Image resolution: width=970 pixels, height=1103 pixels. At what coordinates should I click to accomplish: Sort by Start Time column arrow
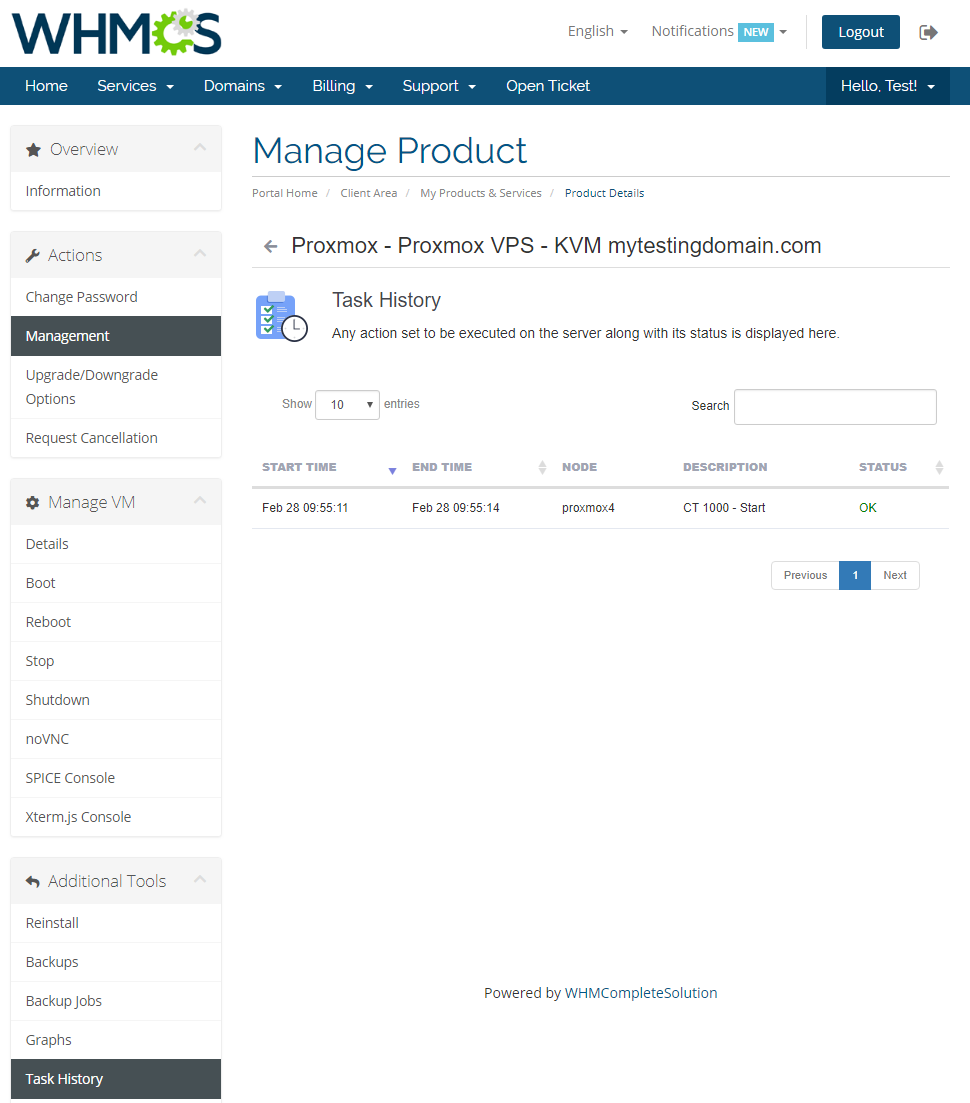pos(393,470)
